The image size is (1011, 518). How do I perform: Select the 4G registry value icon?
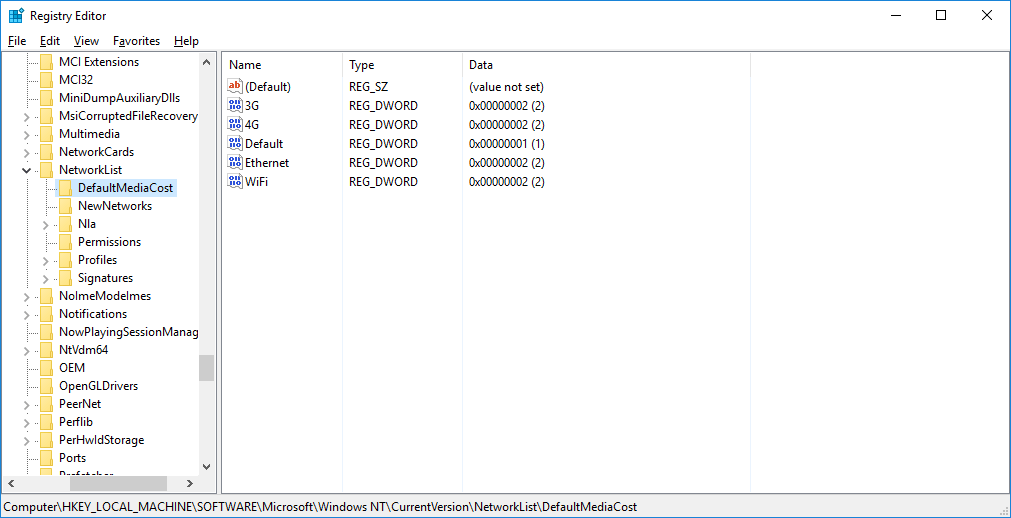[x=235, y=125]
